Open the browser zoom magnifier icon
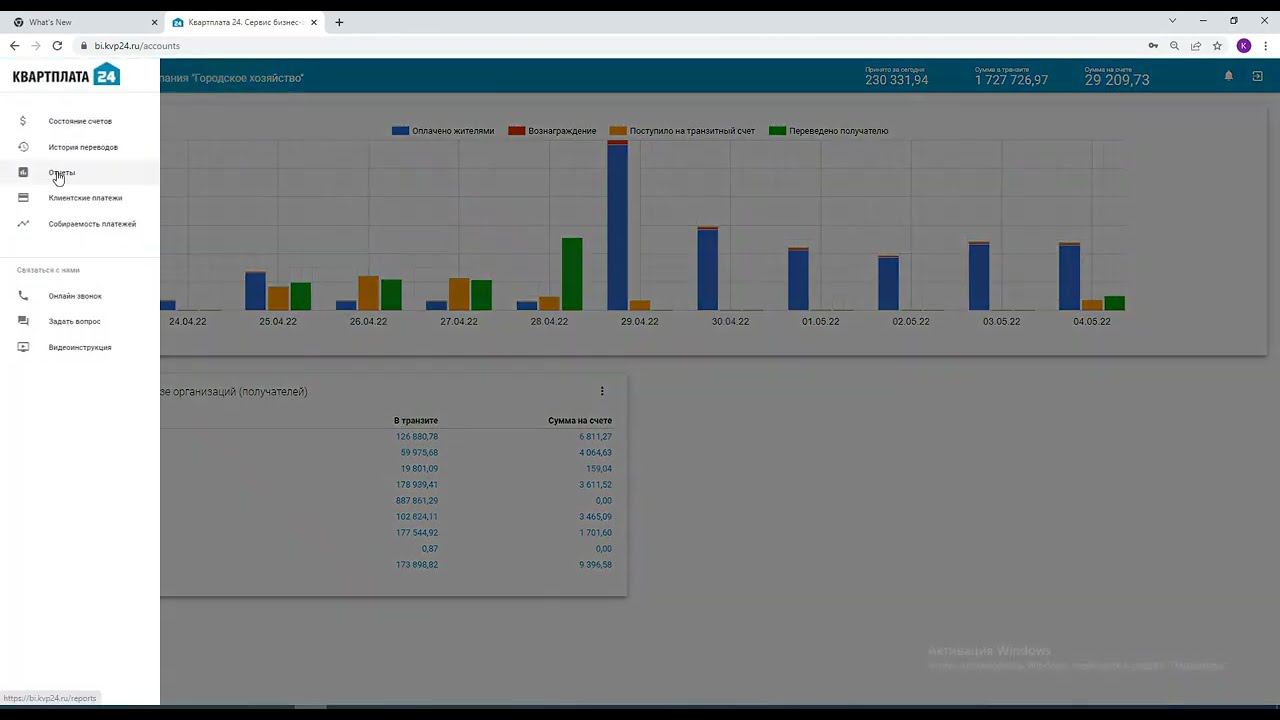This screenshot has height=720, width=1280. pos(1174,46)
